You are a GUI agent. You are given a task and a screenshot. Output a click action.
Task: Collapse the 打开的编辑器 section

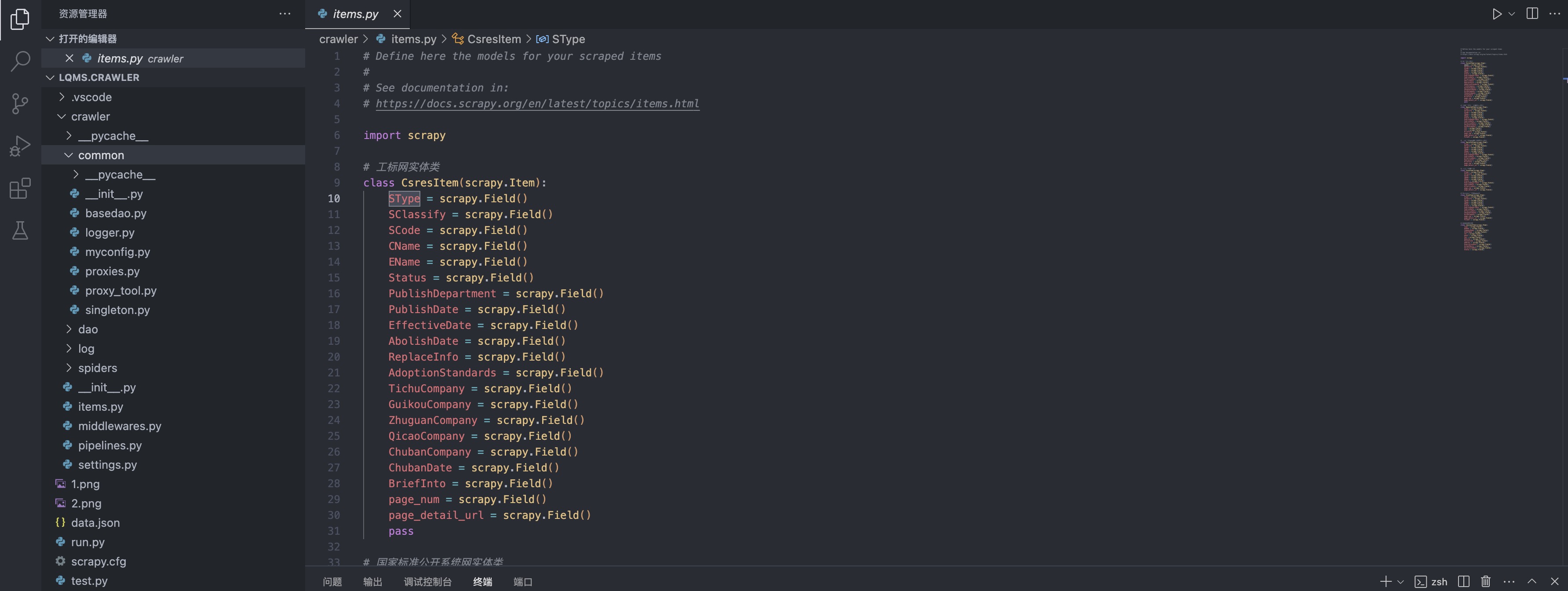point(174,39)
